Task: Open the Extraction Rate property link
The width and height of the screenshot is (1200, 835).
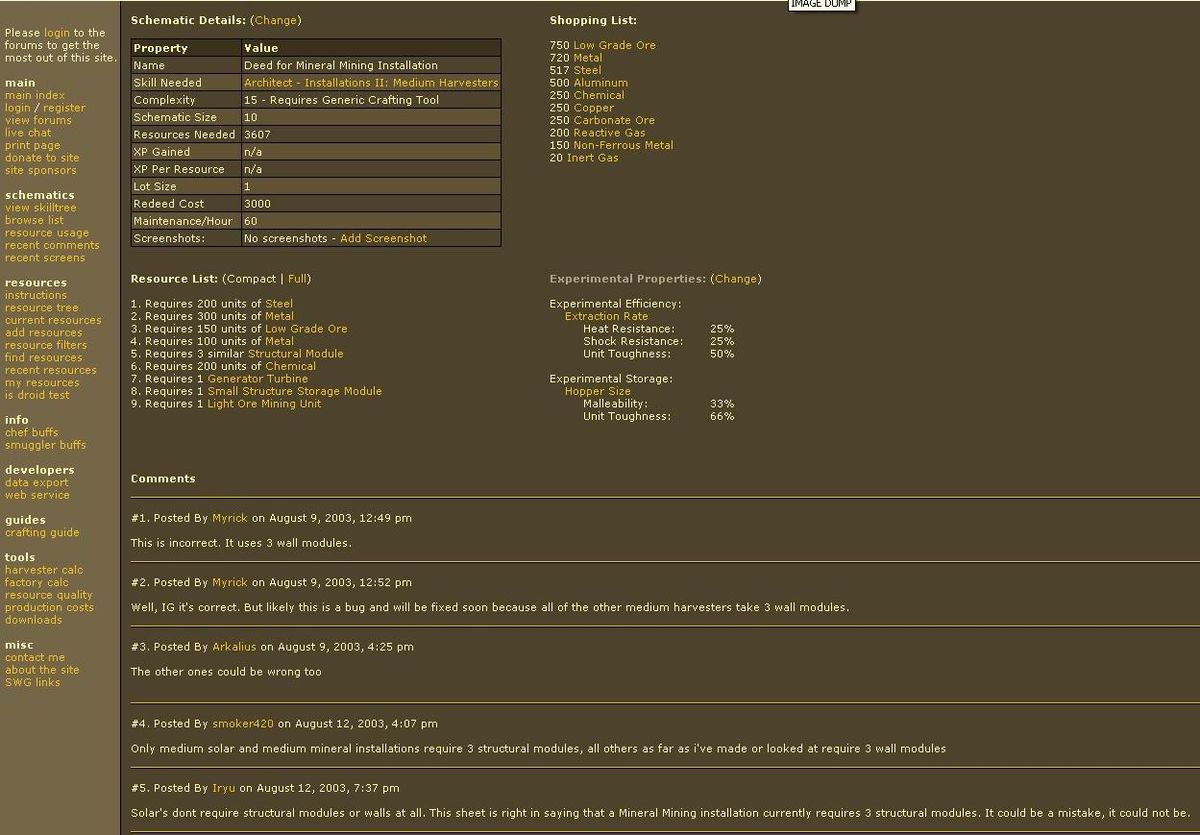Action: pyautogui.click(x=606, y=316)
